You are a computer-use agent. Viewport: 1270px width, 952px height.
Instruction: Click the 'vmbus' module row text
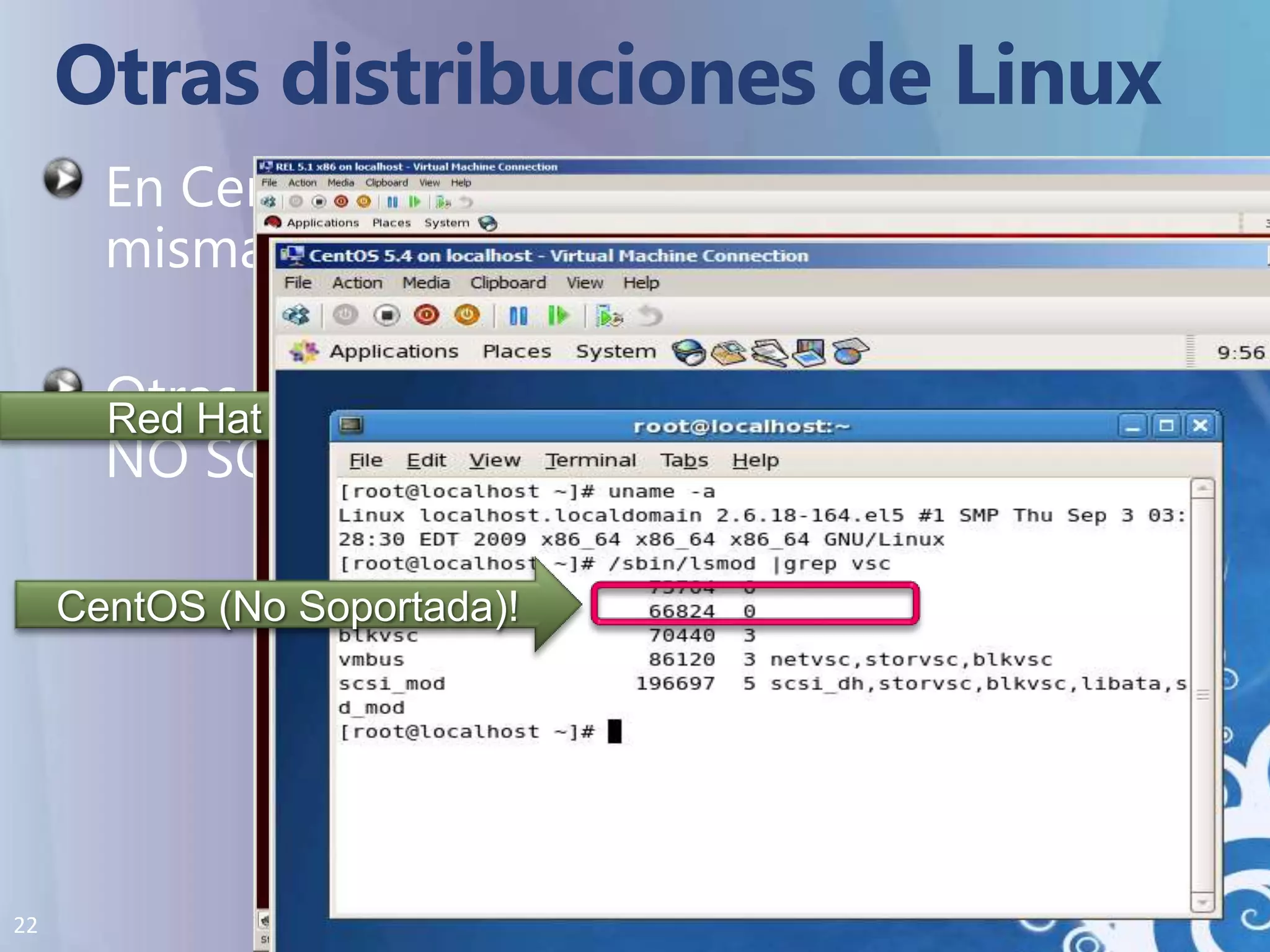371,659
